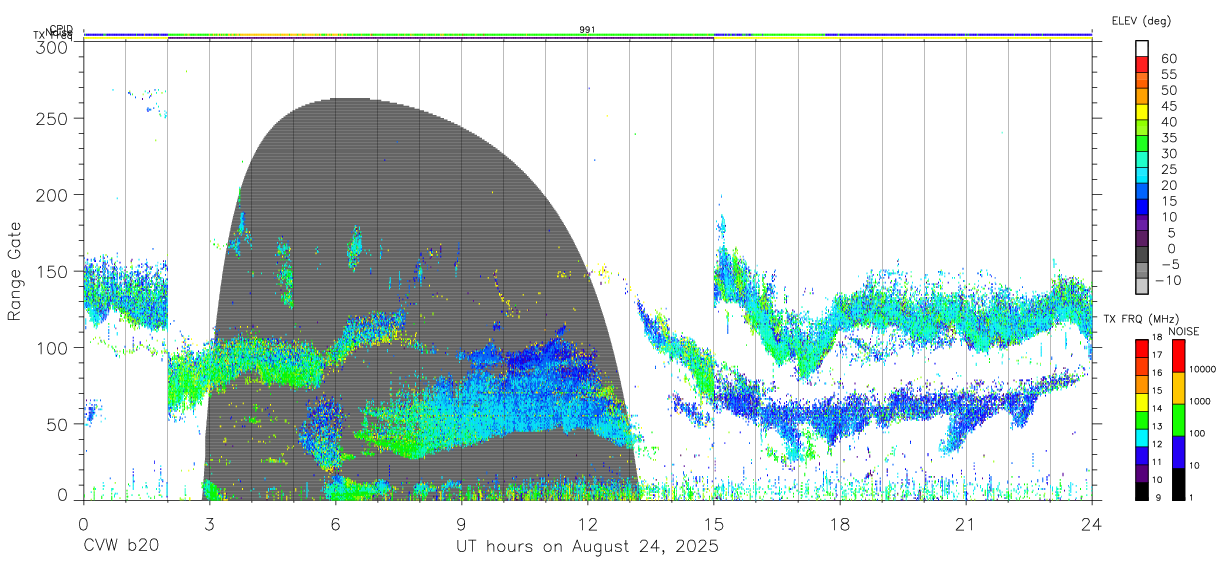Select the yellow ELEV swatch between 40 and 45

(1143, 113)
